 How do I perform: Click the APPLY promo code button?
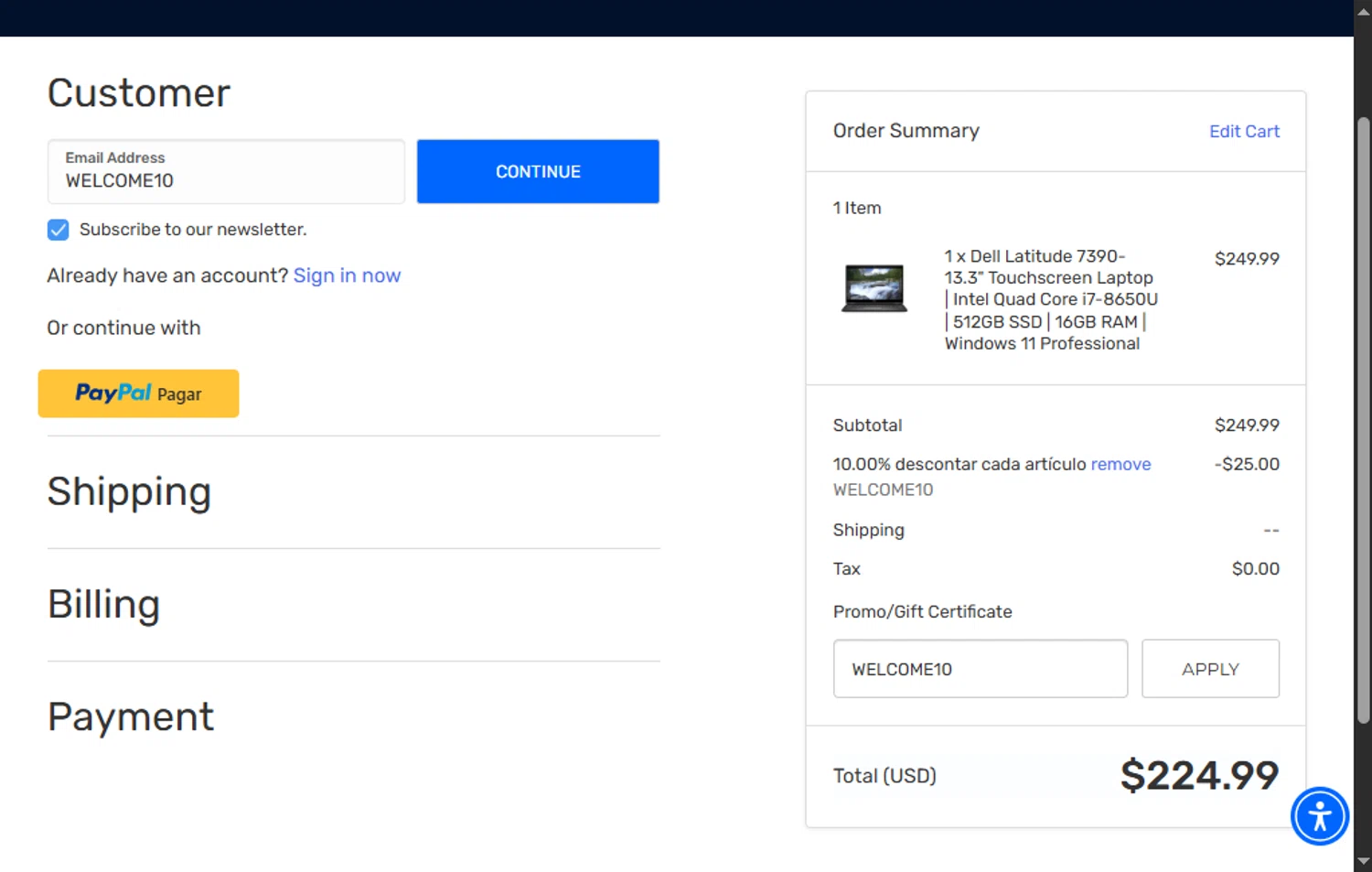tap(1210, 669)
